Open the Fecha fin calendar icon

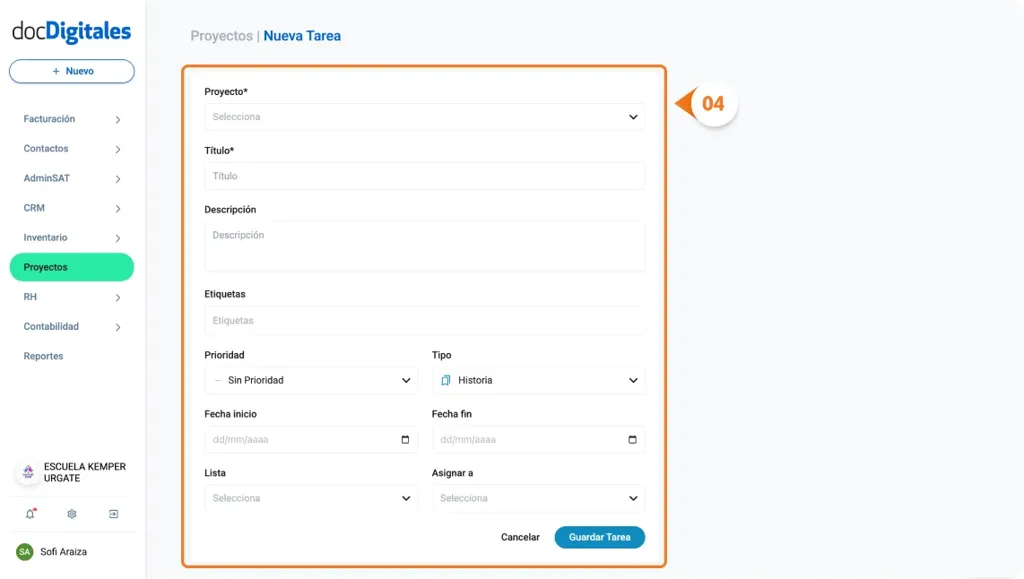pyautogui.click(x=633, y=439)
